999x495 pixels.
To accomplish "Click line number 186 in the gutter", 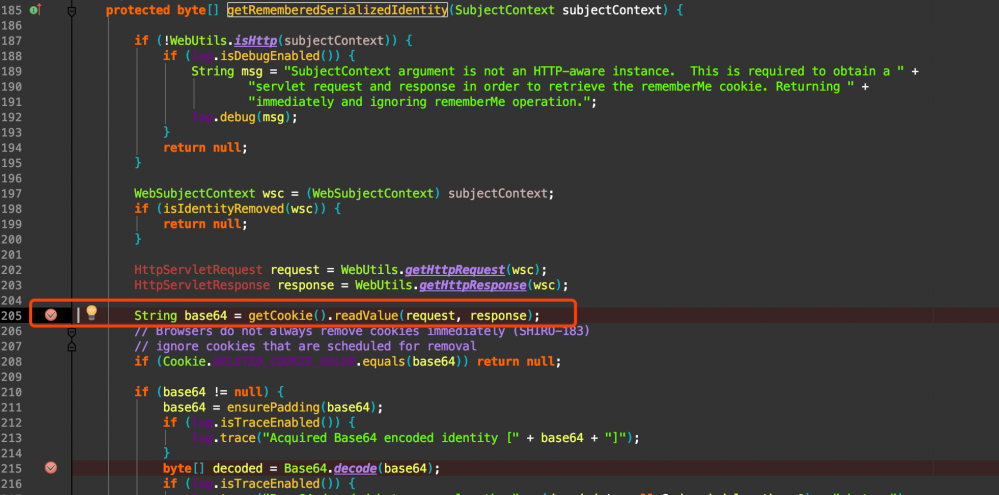I will 11,25.
